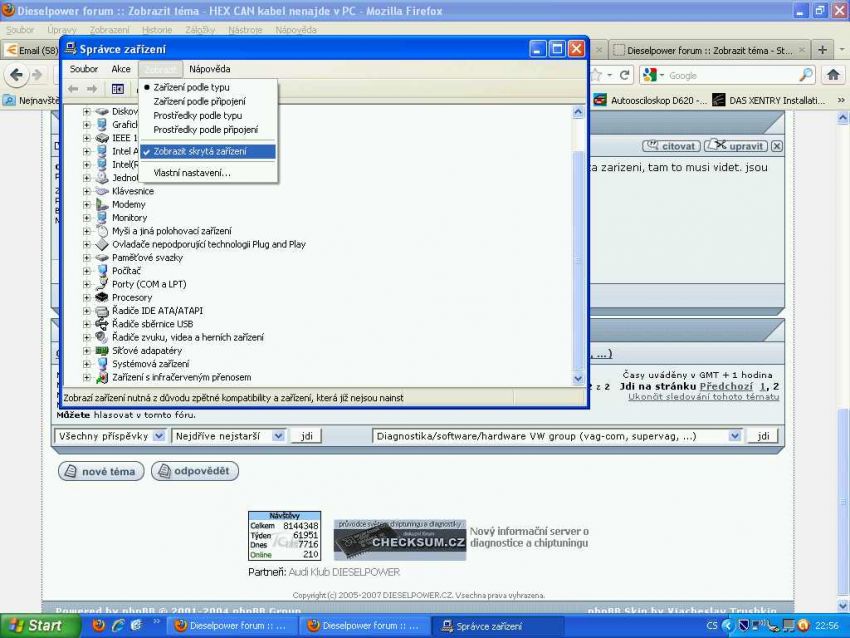
Task: Open the Audi Klub DIESELPOWER partner link
Action: click(344, 572)
